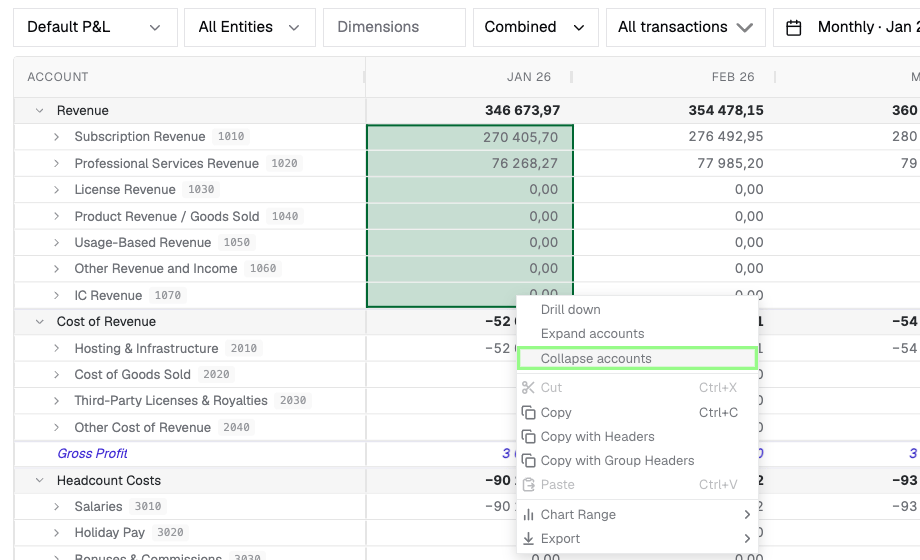The width and height of the screenshot is (920, 560).
Task: Expand the IC Revenue row
Action: pos(56,295)
